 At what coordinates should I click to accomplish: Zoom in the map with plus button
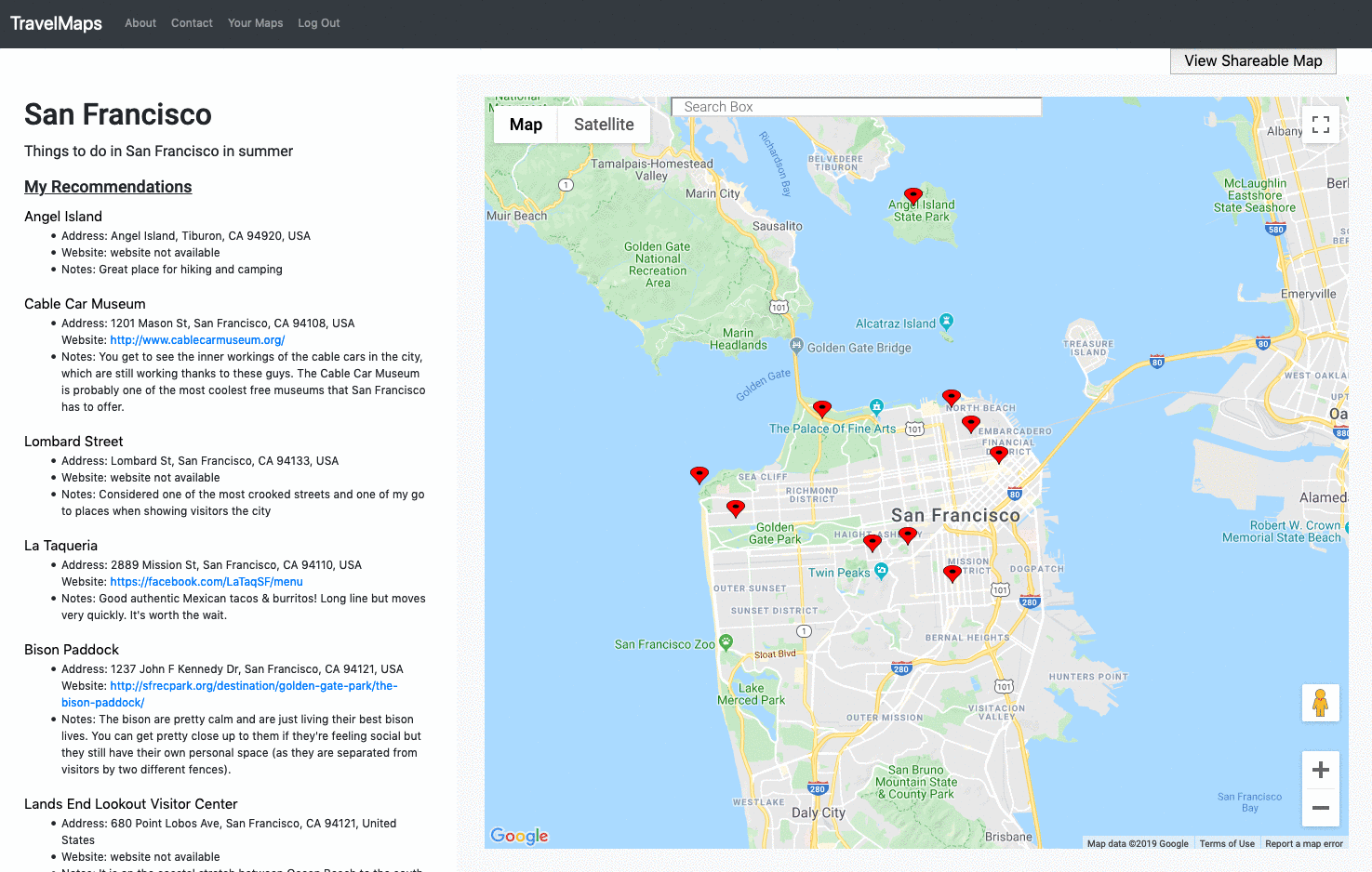tap(1321, 770)
